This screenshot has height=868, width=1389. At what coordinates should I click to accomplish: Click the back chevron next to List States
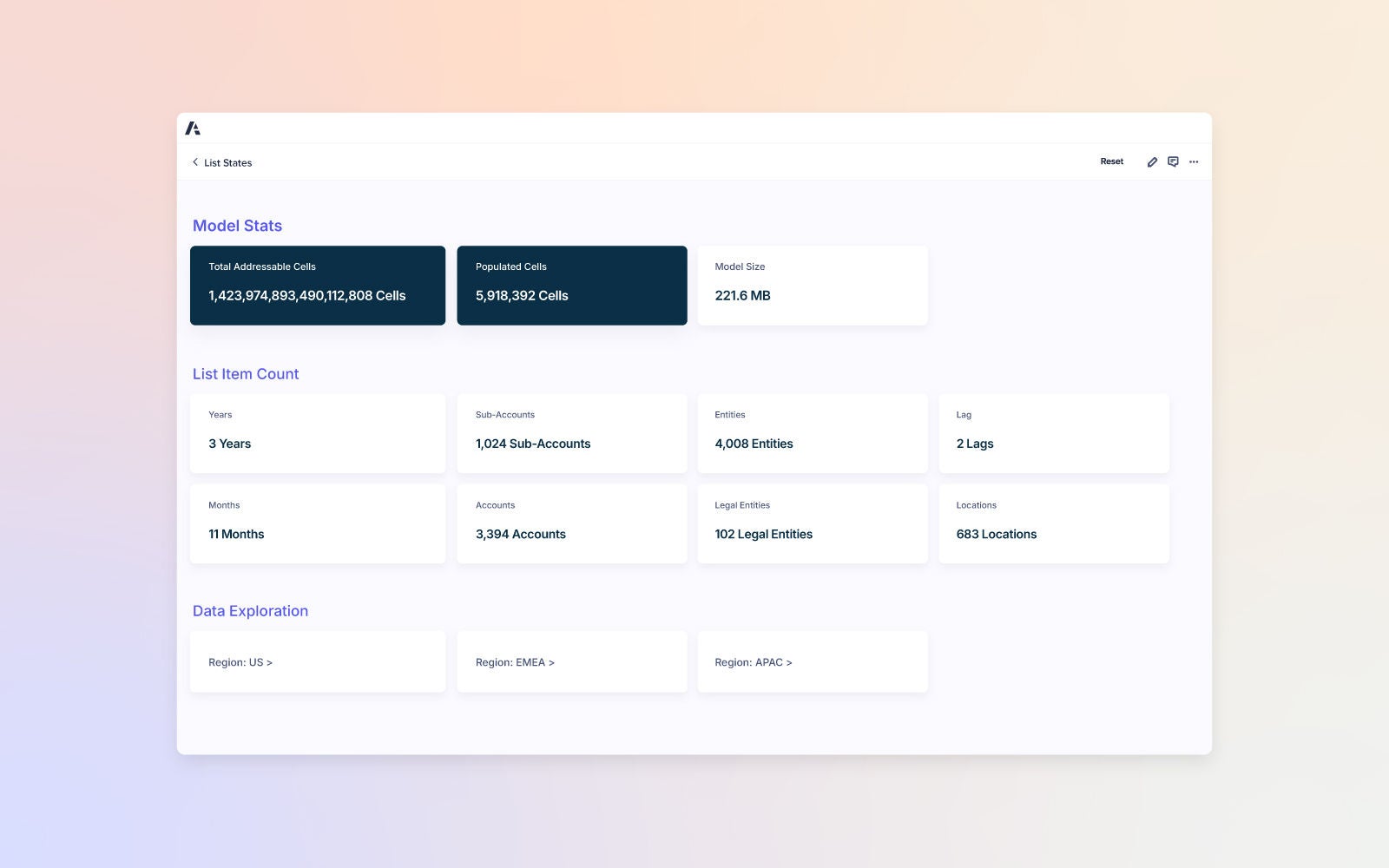click(x=194, y=162)
